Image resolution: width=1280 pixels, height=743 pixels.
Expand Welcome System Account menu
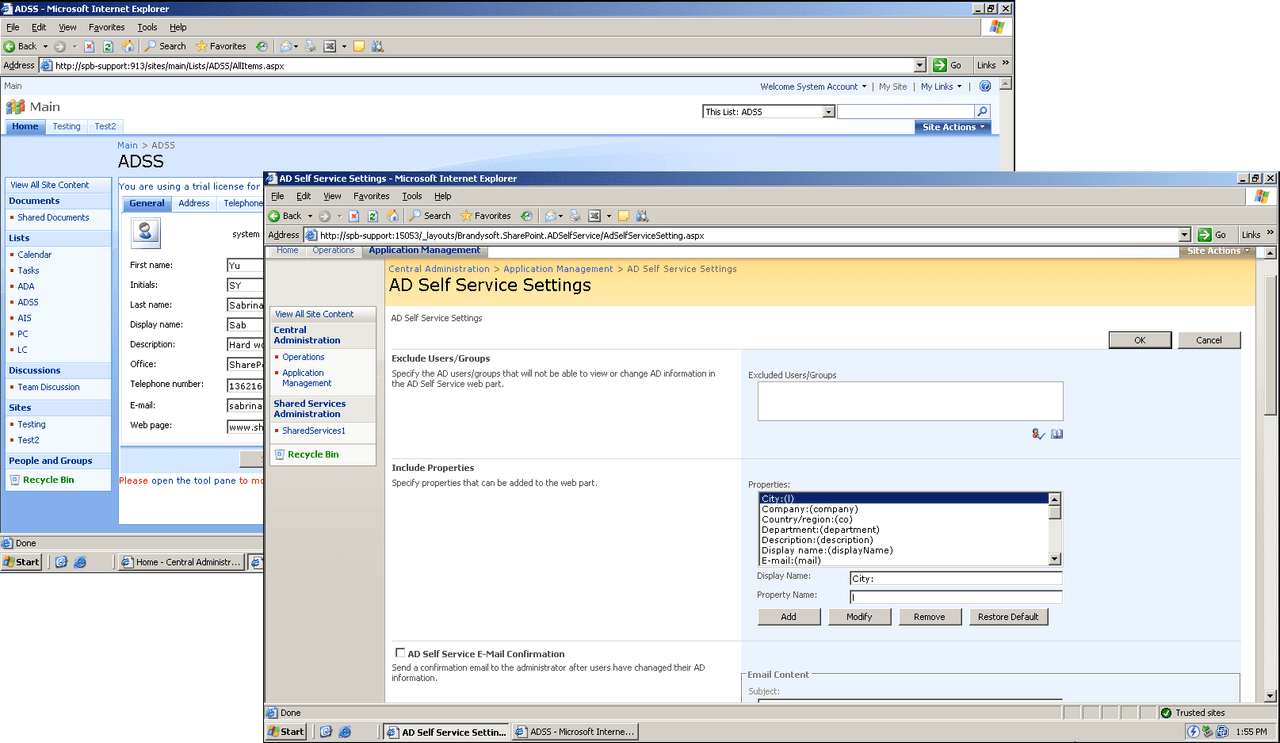point(813,87)
